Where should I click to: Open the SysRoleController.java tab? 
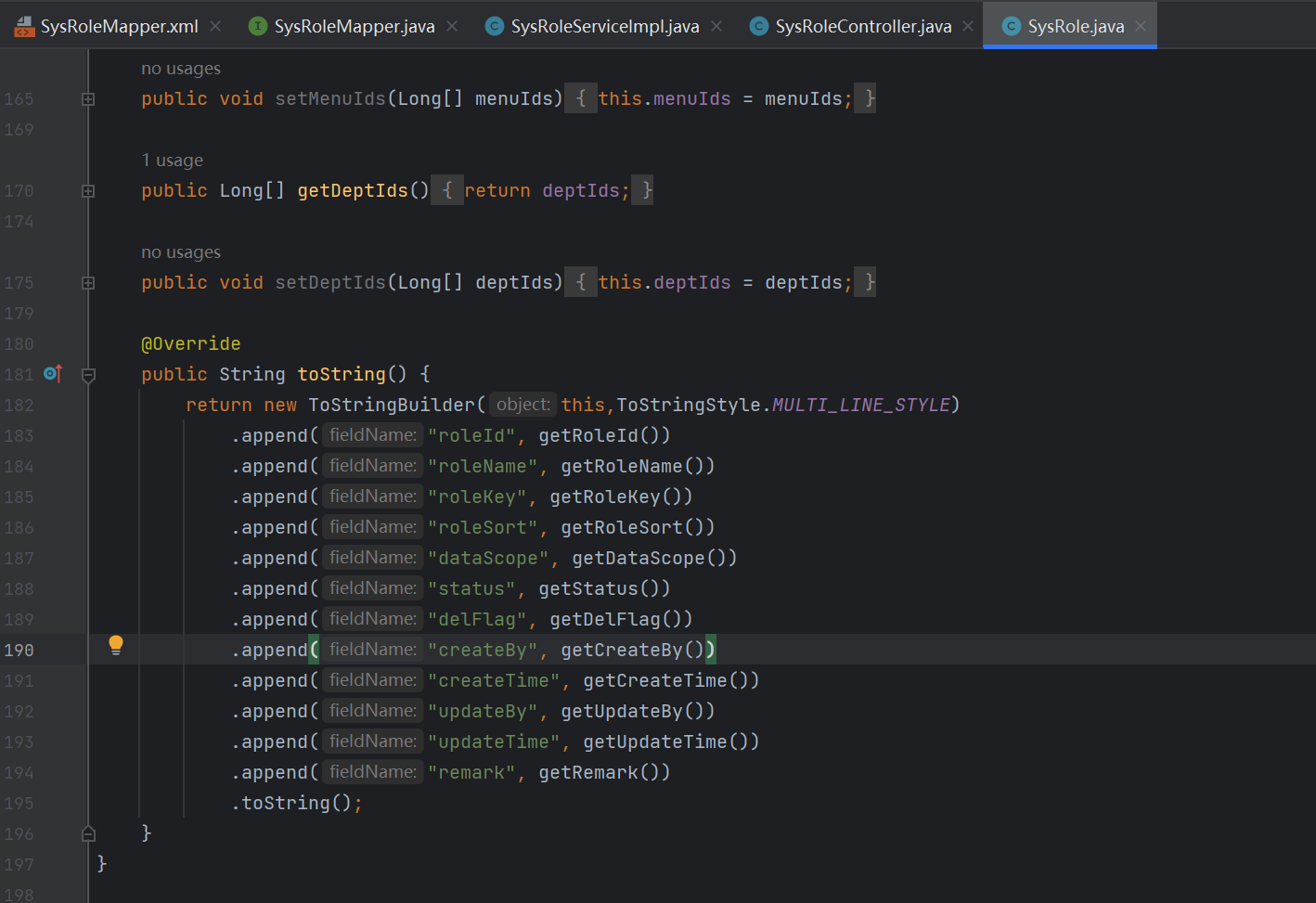(x=863, y=27)
